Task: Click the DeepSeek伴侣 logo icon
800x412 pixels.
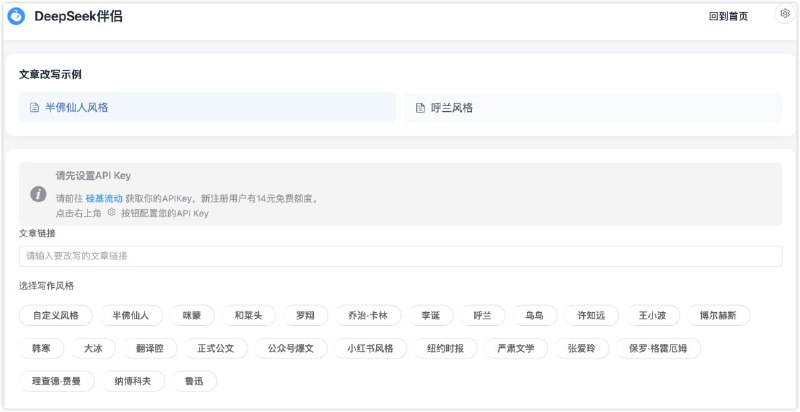Action: 16,16
